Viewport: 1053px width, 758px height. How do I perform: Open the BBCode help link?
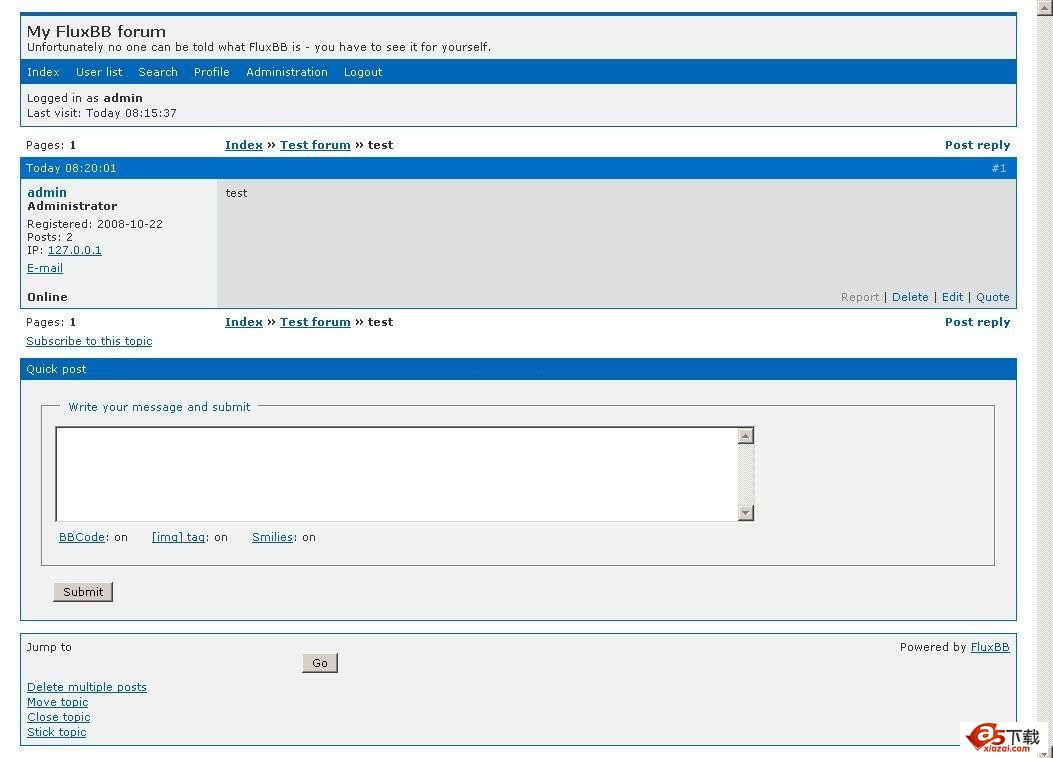82,537
